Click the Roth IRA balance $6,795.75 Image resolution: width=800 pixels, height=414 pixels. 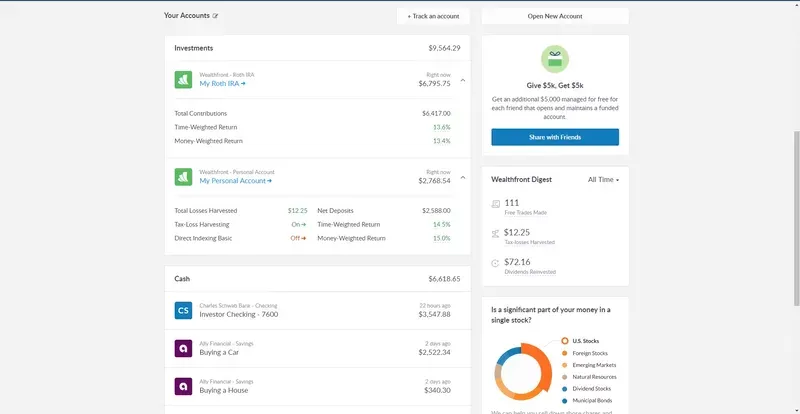tap(435, 84)
